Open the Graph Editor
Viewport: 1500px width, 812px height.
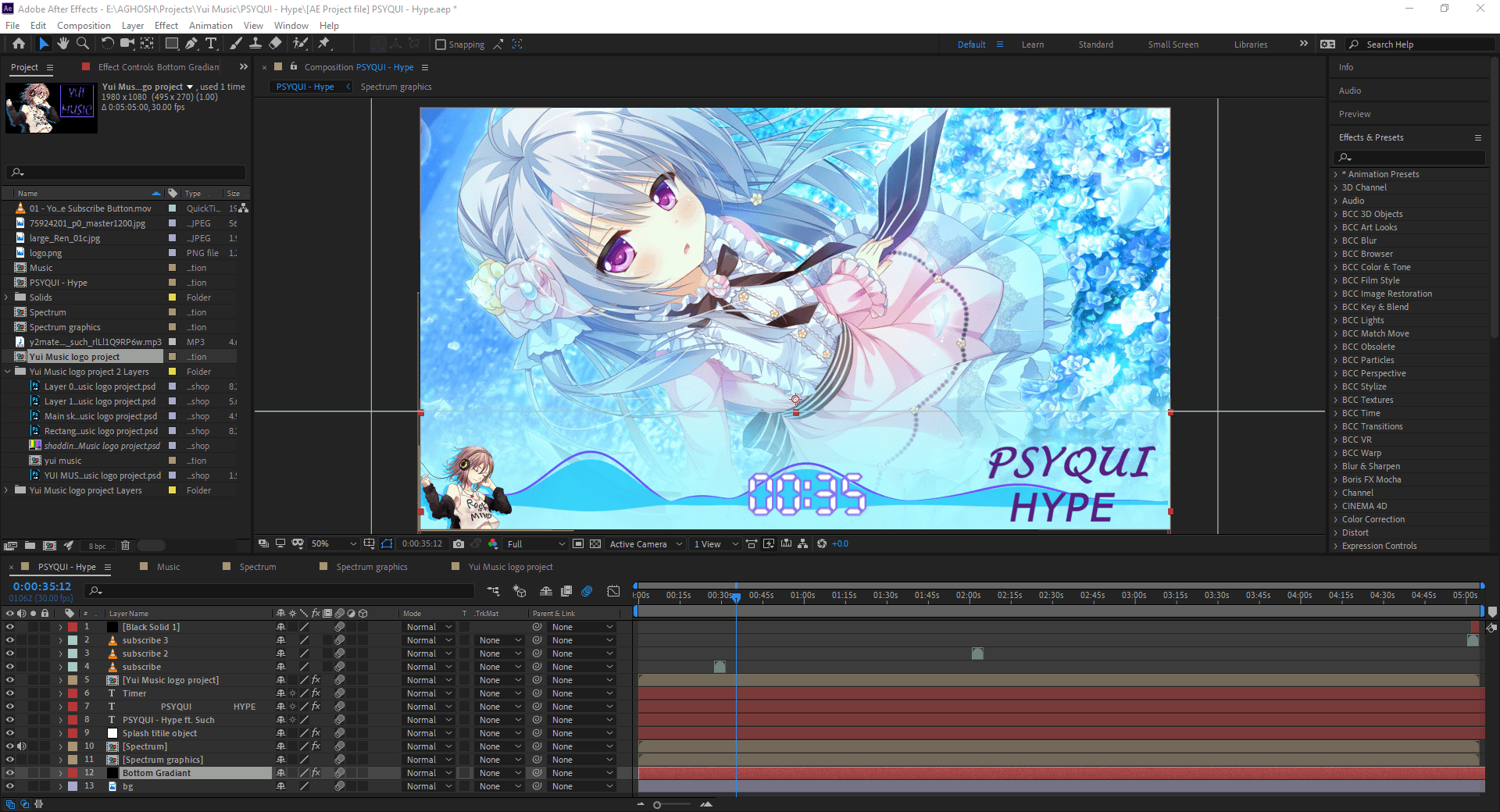coord(614,591)
